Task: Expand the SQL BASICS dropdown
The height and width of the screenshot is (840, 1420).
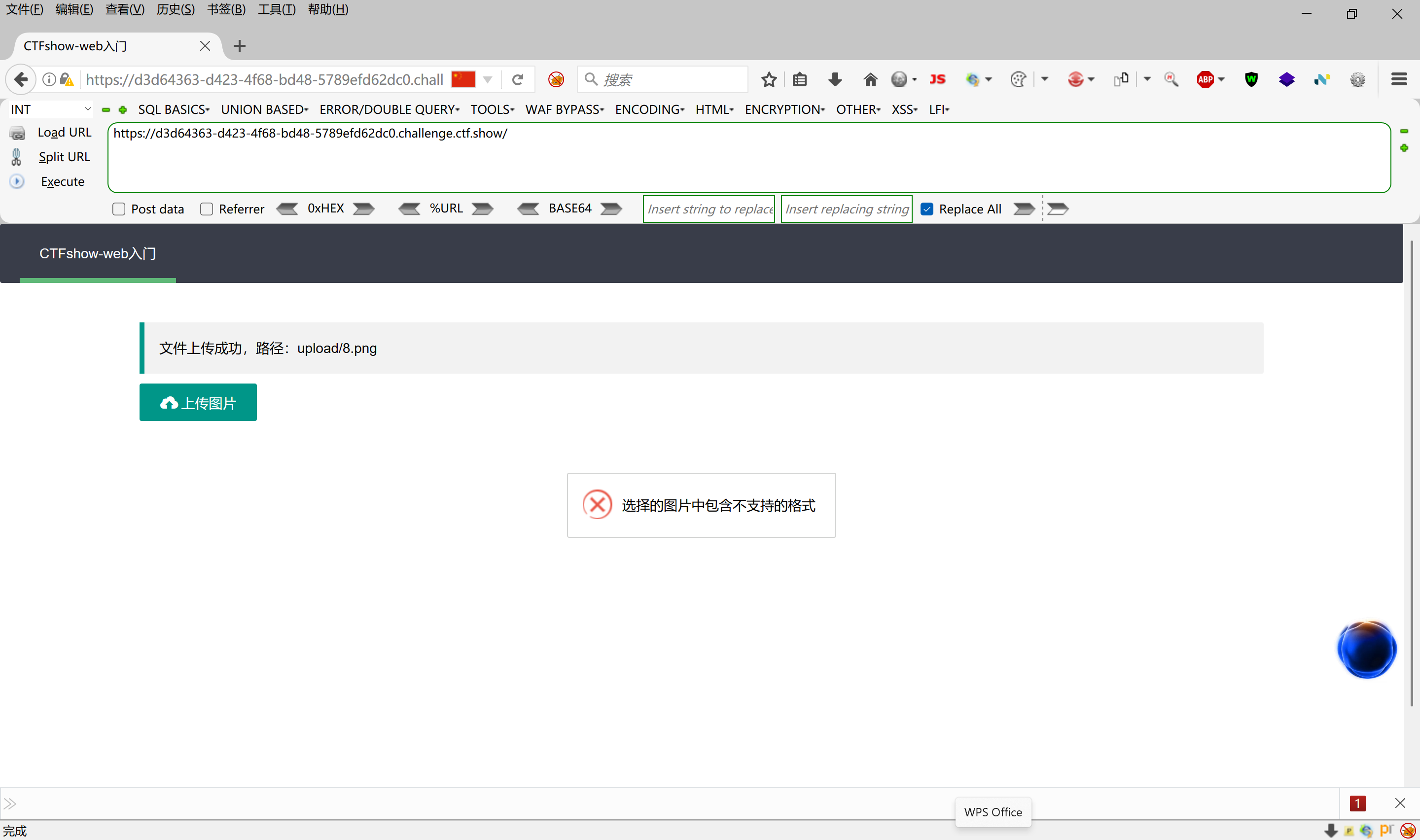Action: [174, 110]
